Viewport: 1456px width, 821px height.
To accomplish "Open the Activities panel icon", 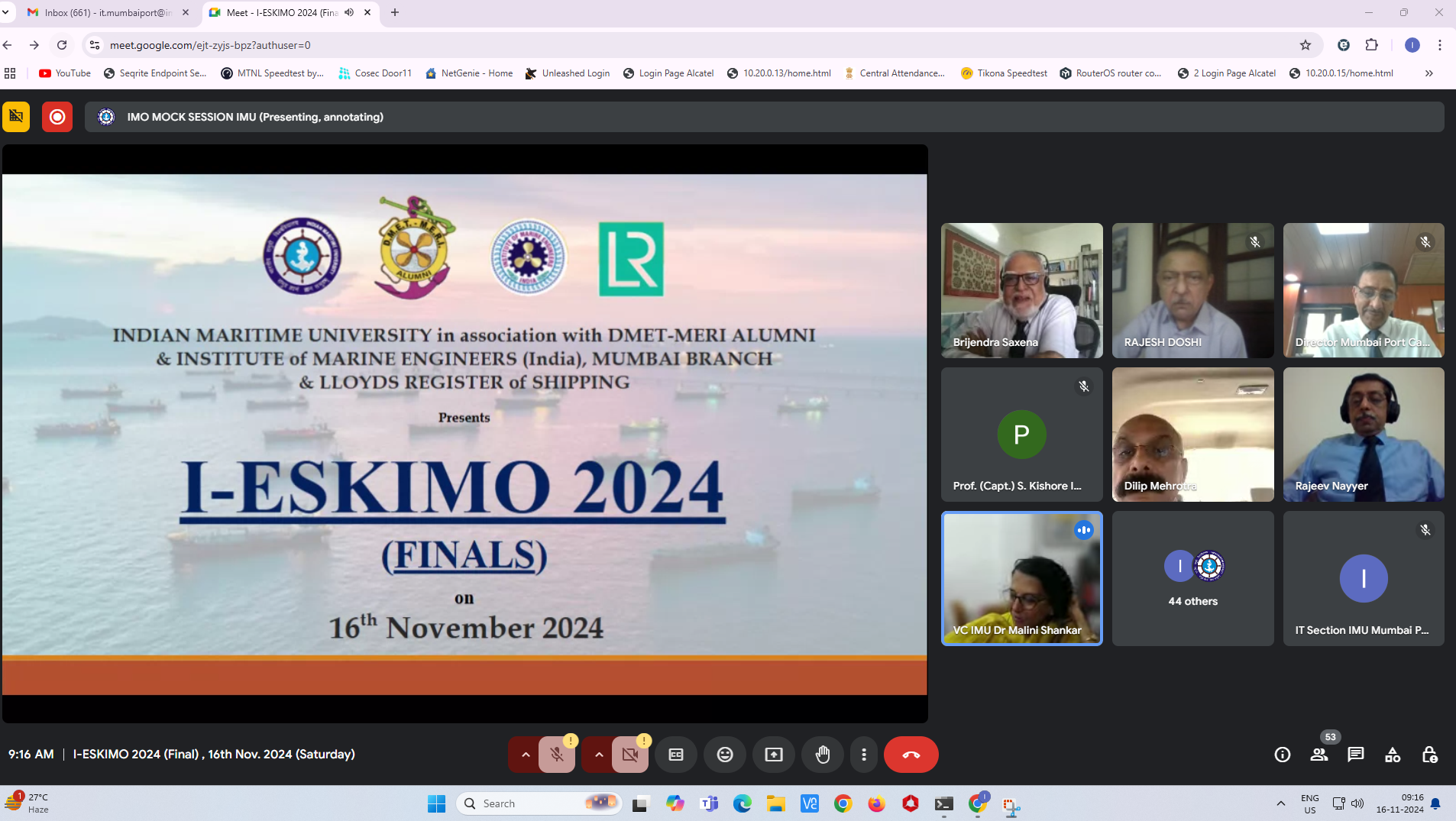I will click(1393, 755).
